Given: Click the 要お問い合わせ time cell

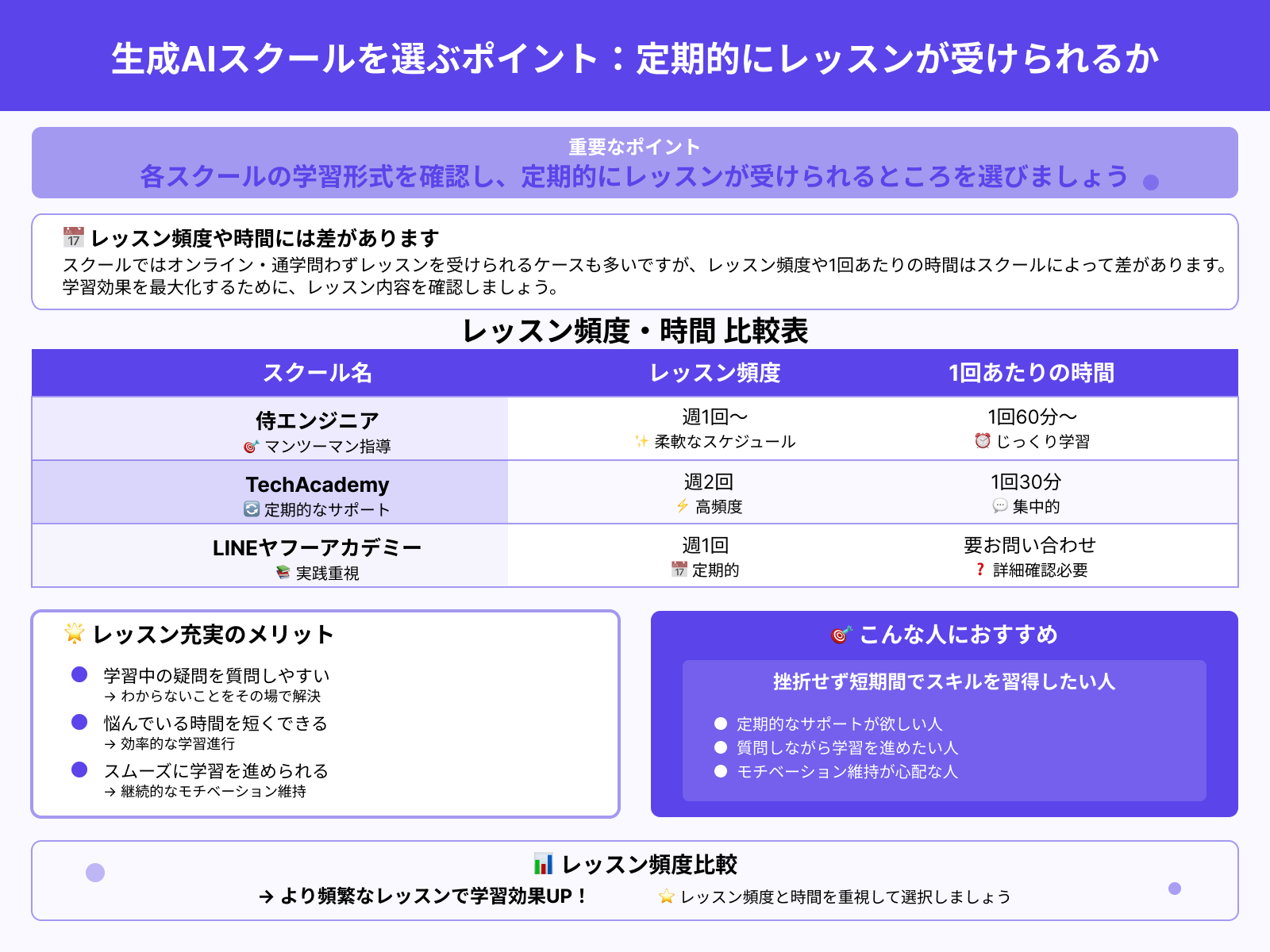Looking at the screenshot, I should (x=1029, y=545).
